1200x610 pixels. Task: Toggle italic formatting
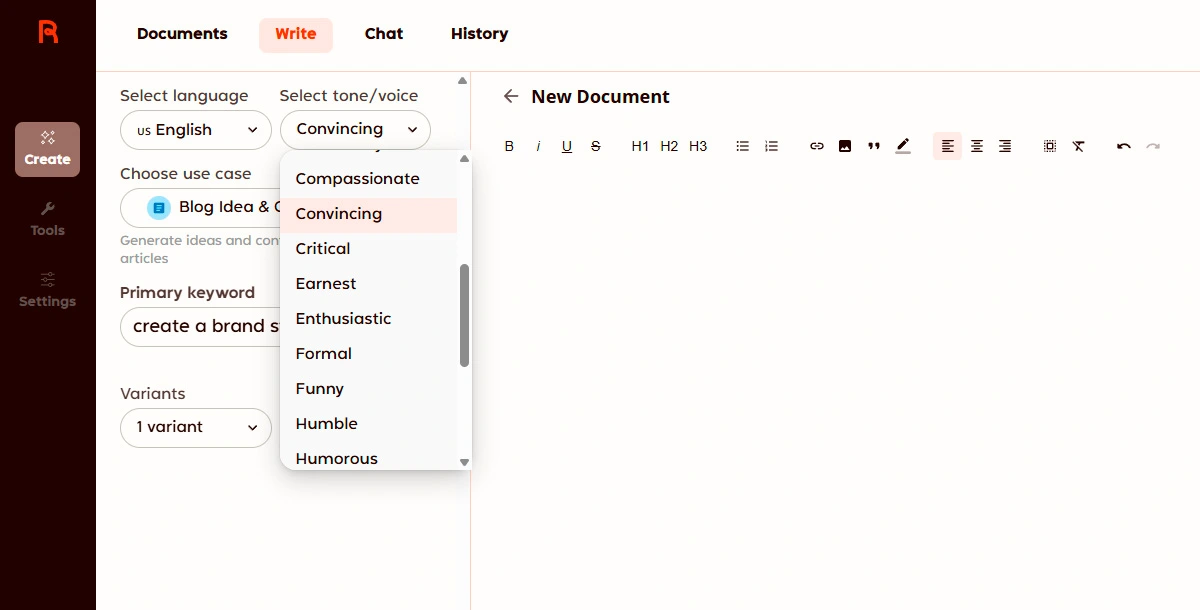[x=538, y=146]
